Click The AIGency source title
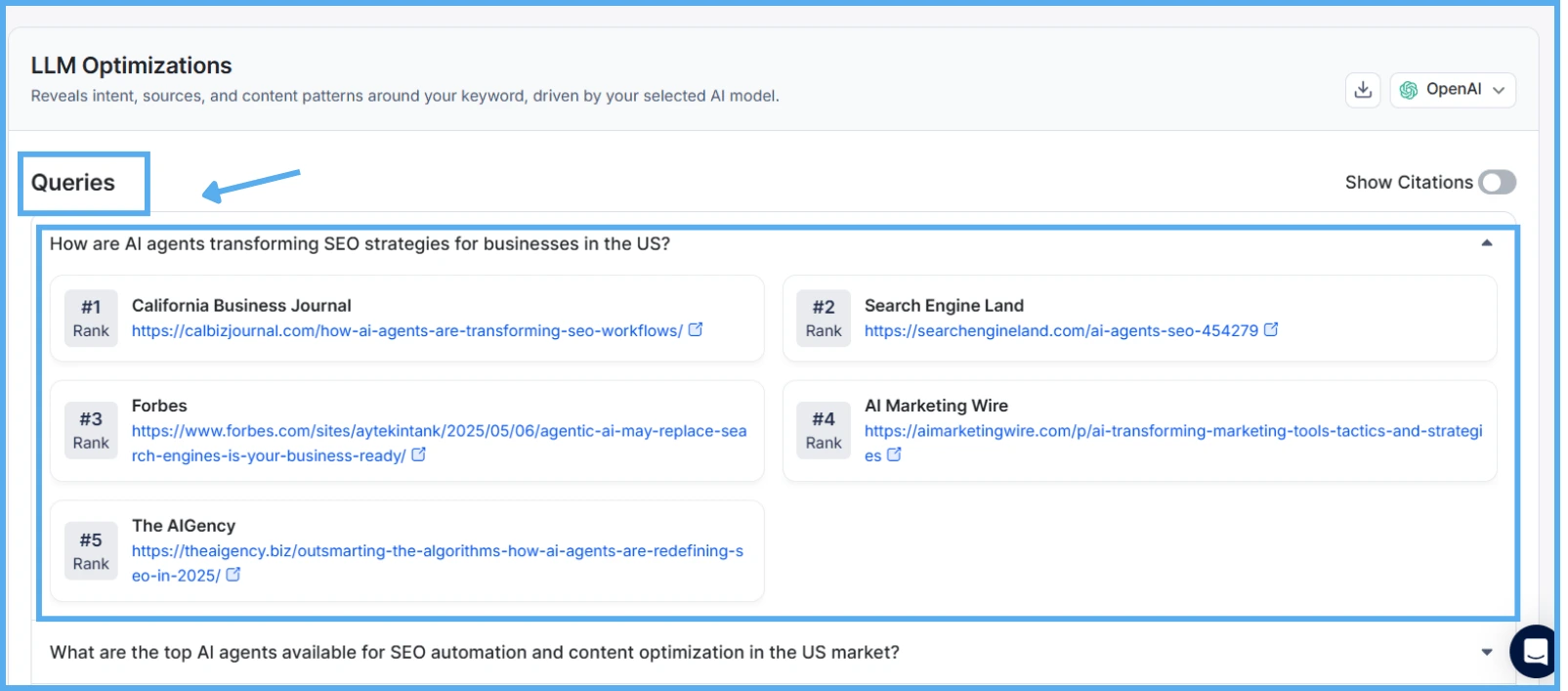This screenshot has height=691, width=1568. pyautogui.click(x=184, y=526)
